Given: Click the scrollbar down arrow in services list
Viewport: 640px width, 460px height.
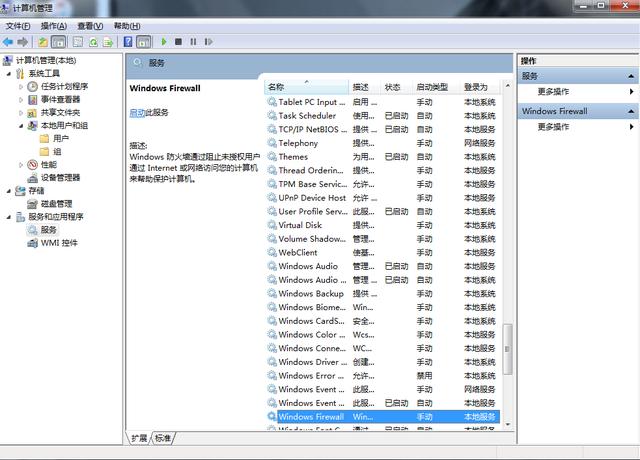Looking at the screenshot, I should click(x=507, y=425).
